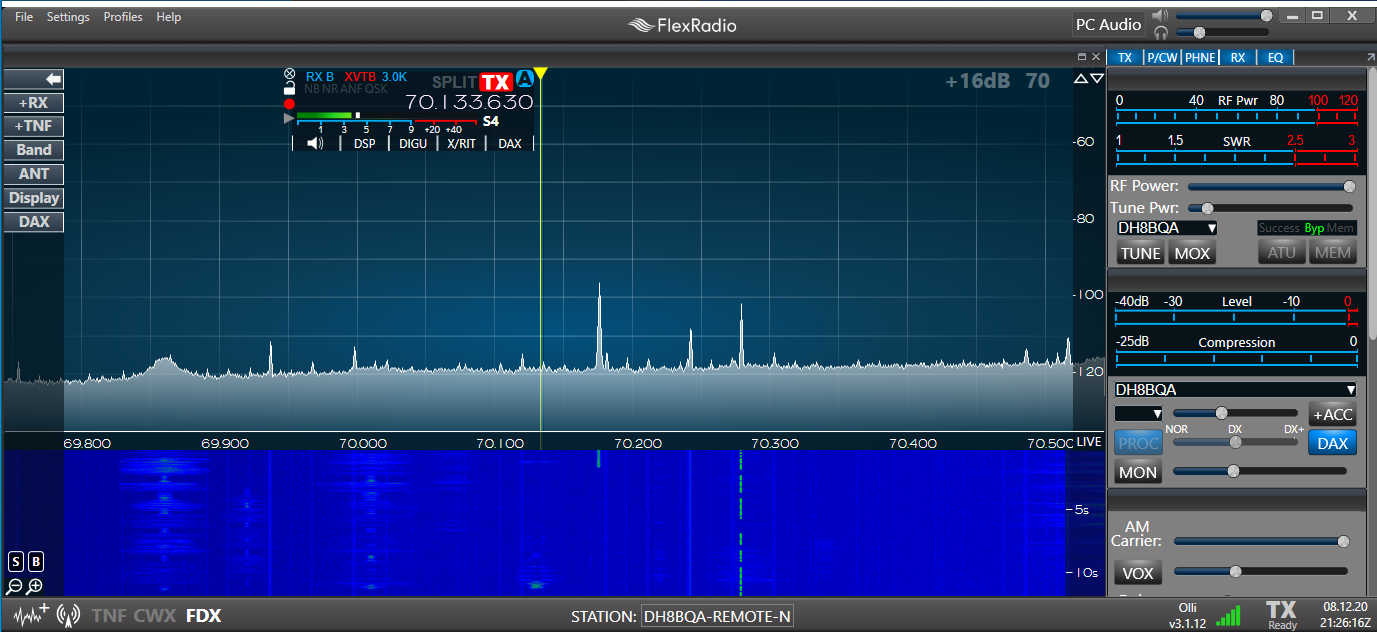Open the left sidebar DAX menu
The image size is (1377, 632).
34,222
